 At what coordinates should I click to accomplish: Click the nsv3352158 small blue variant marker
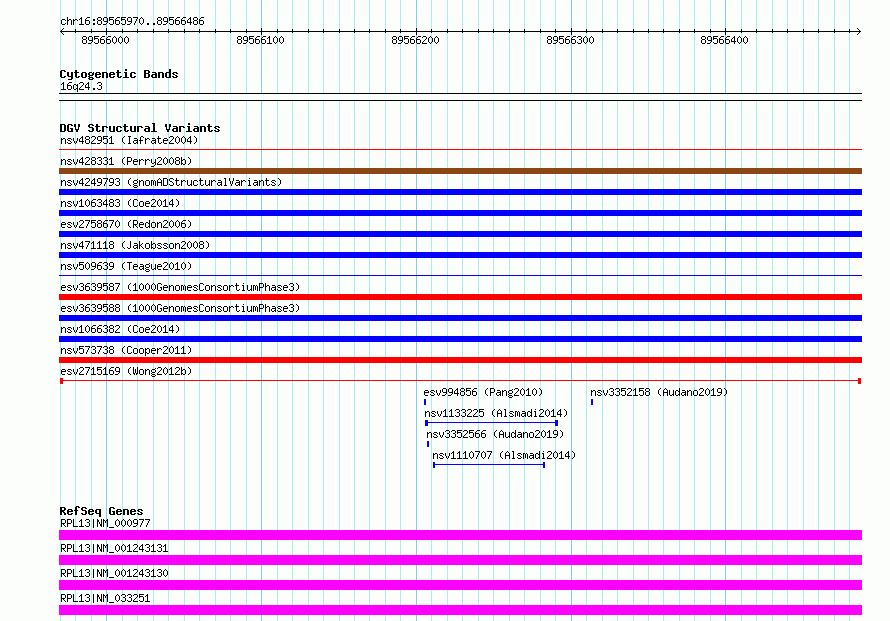click(x=592, y=402)
